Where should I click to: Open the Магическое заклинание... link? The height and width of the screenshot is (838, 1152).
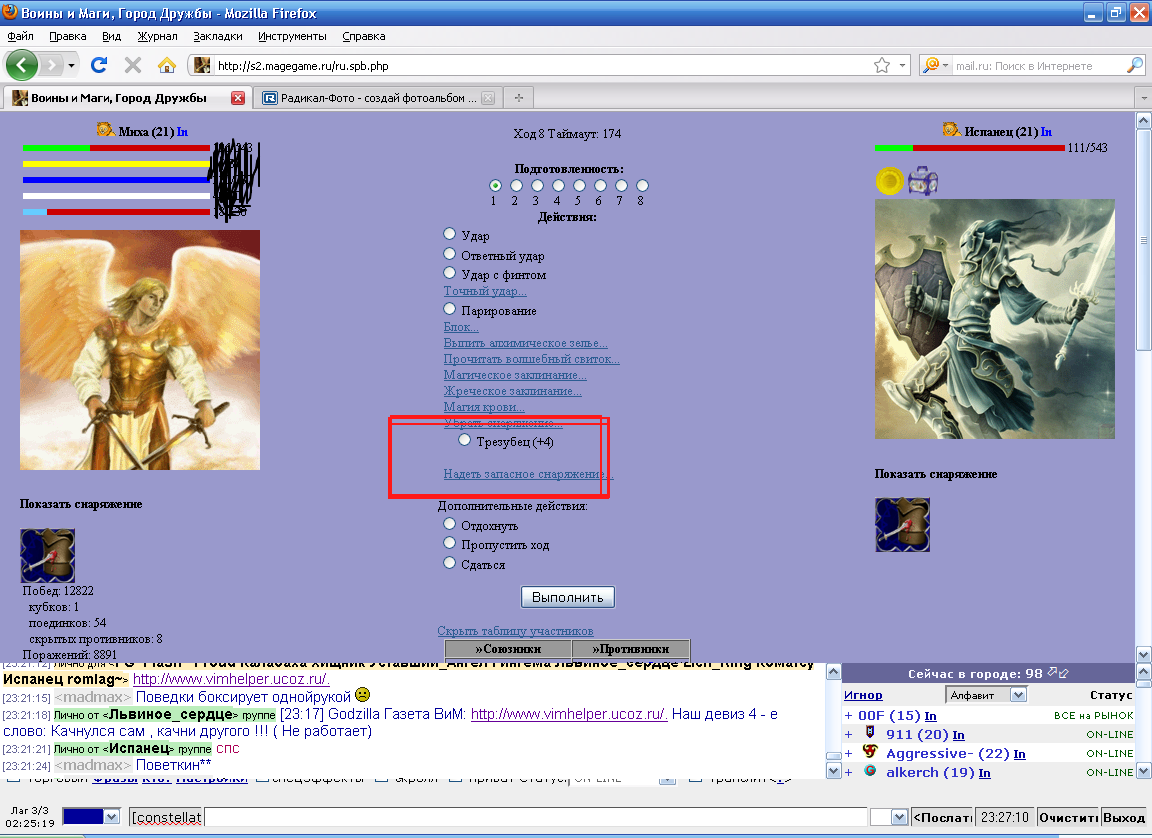[x=515, y=375]
